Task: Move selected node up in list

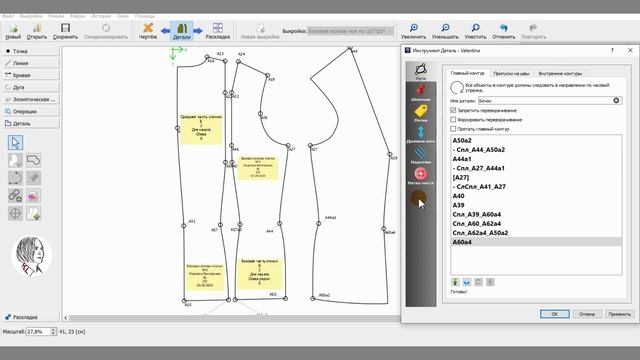Action: click(467, 282)
